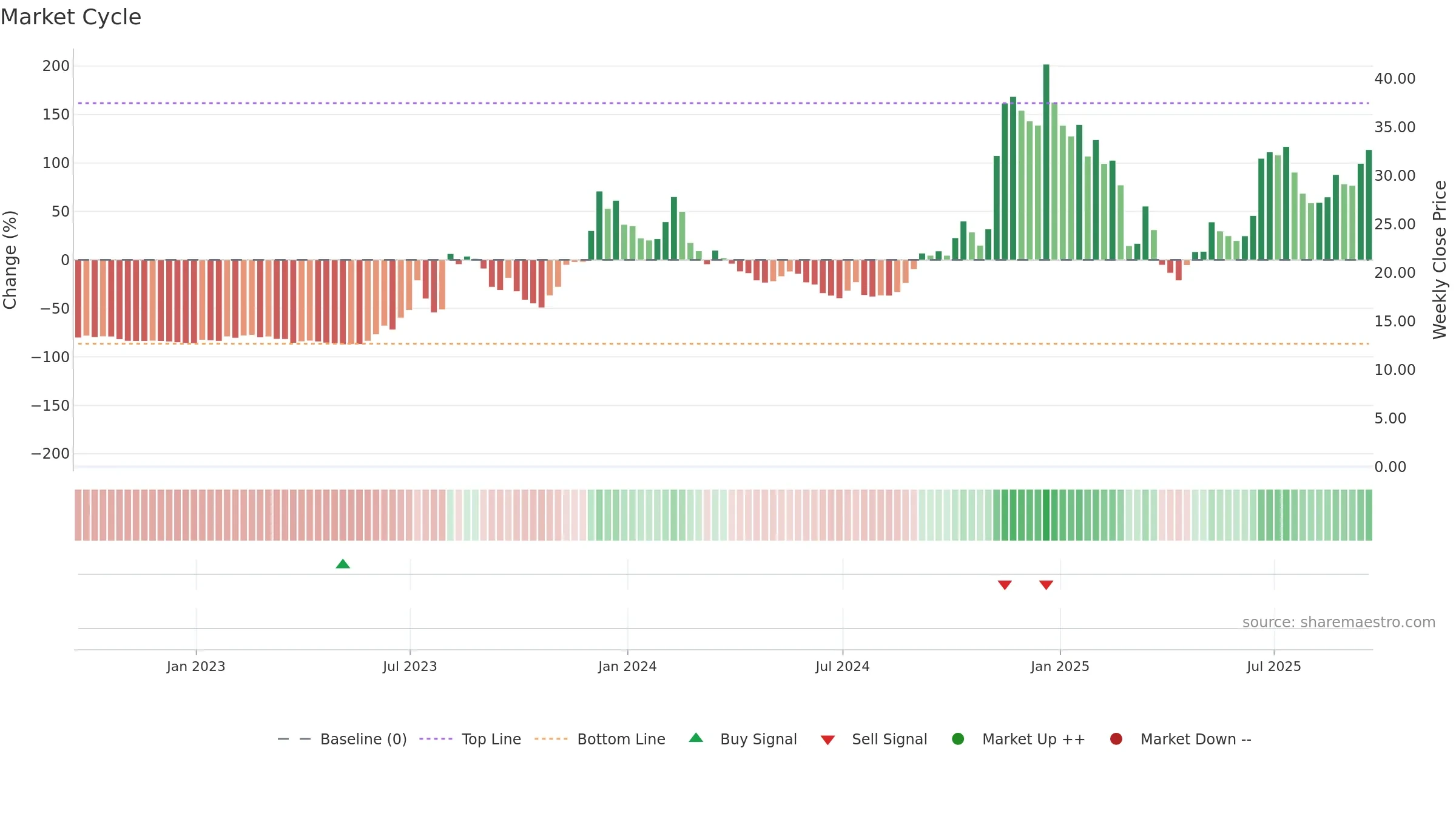This screenshot has height=819, width=1456.
Task: Click the 0.00 tick on right axis
Action: tap(1390, 467)
